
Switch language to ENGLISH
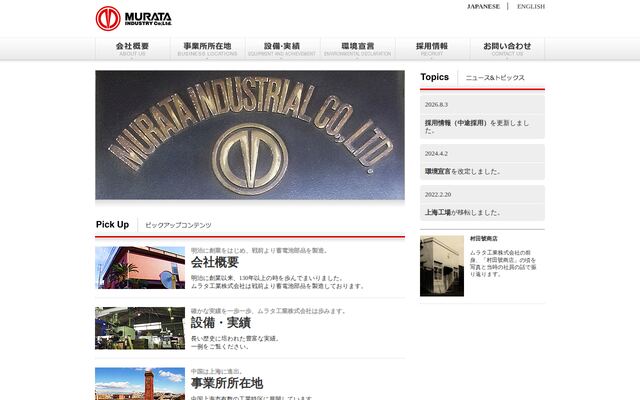[531, 7]
